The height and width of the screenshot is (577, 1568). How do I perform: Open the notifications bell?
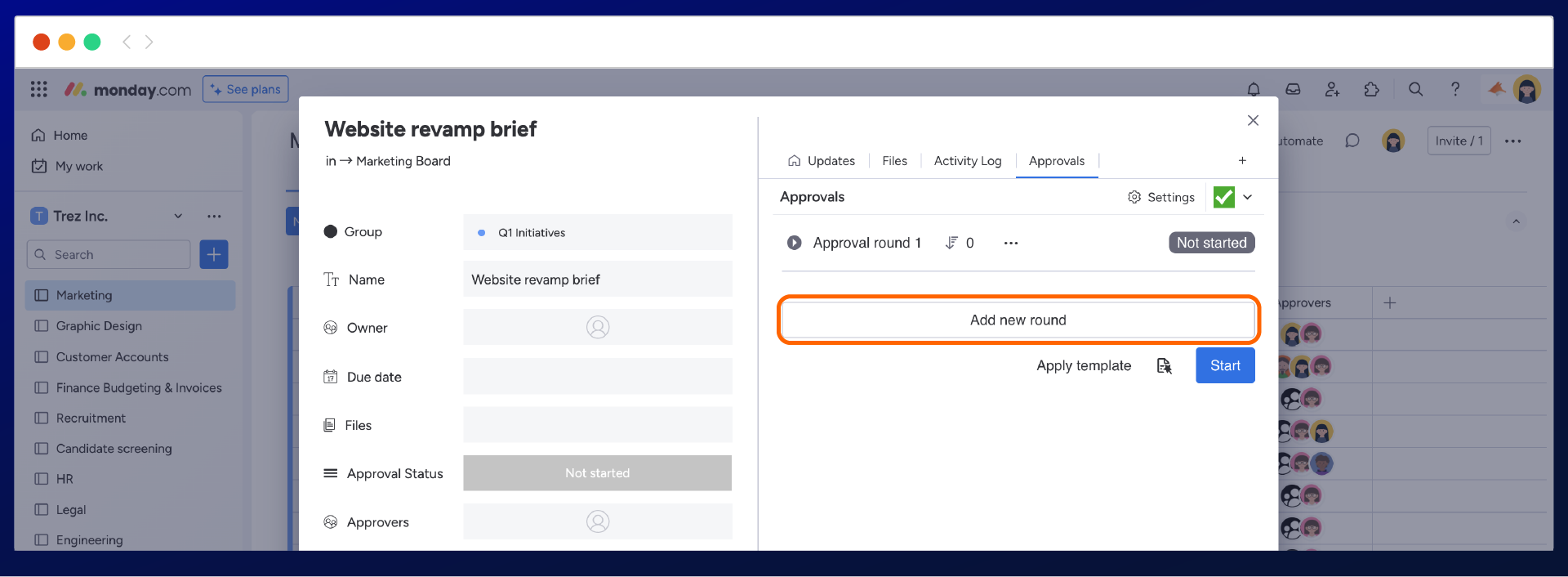1254,89
